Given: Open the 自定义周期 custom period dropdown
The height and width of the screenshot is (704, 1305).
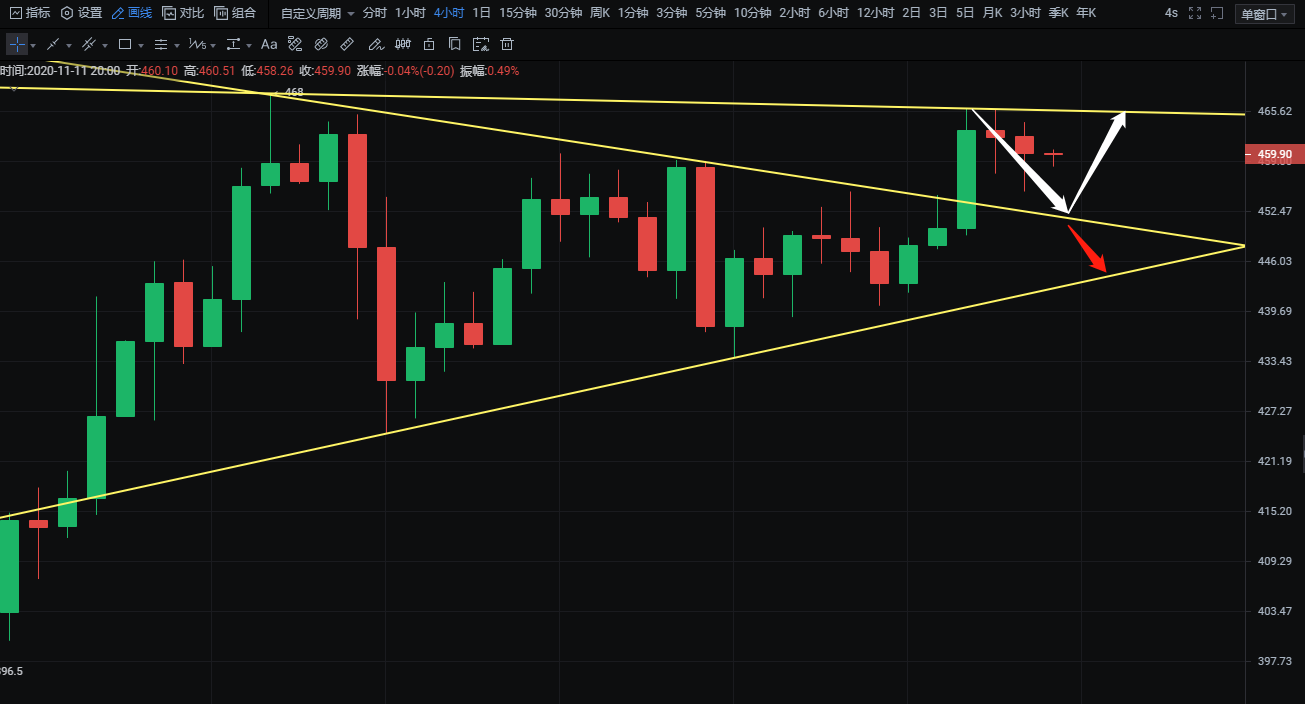Looking at the screenshot, I should tap(317, 13).
